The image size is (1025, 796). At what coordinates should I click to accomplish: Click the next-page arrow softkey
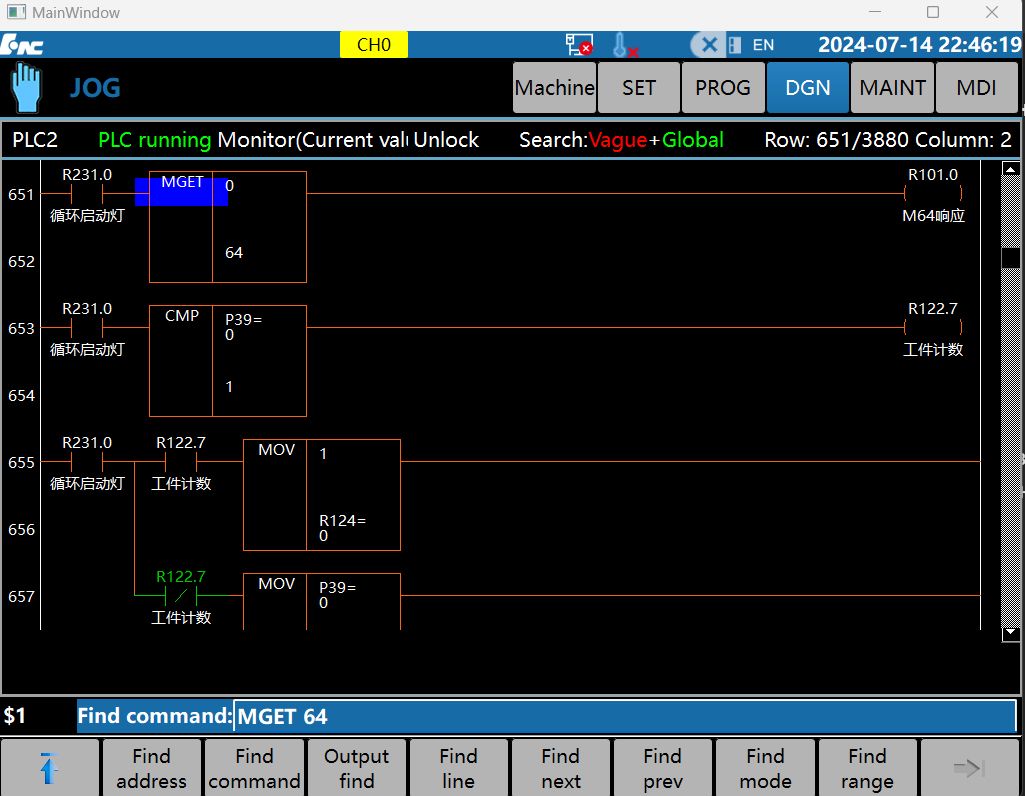969,768
